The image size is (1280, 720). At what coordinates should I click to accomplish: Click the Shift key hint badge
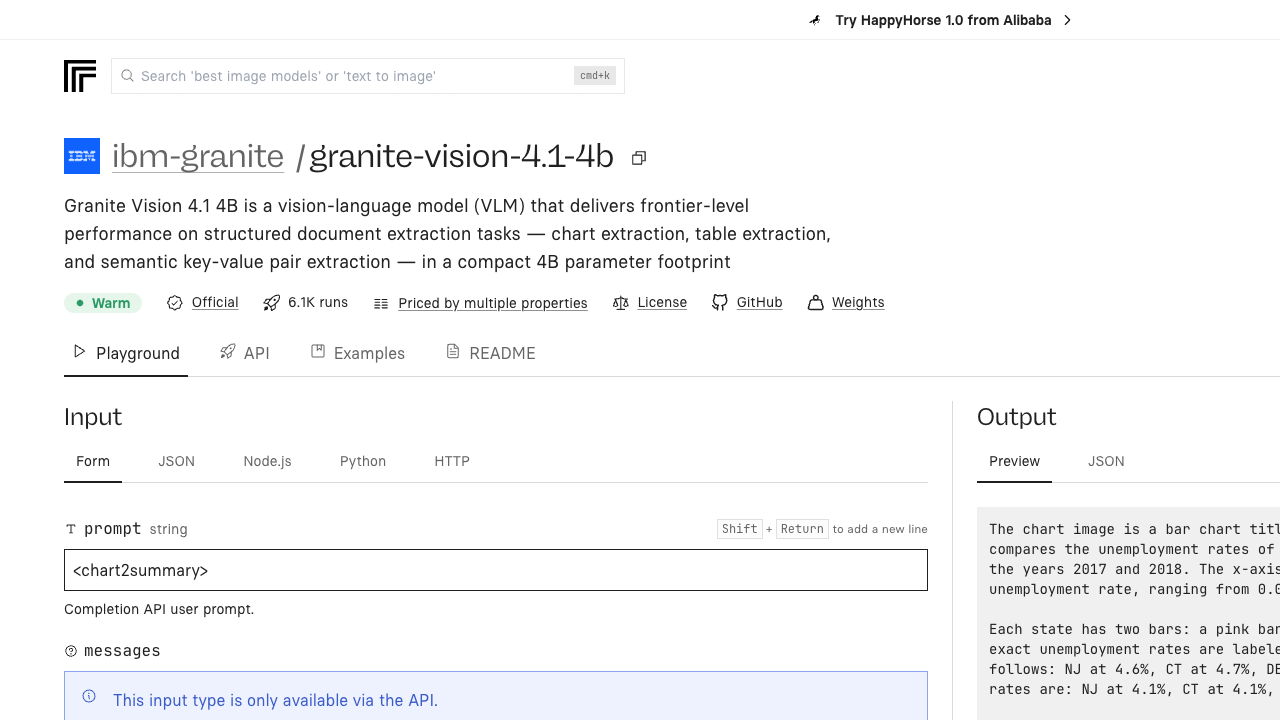[x=740, y=529]
